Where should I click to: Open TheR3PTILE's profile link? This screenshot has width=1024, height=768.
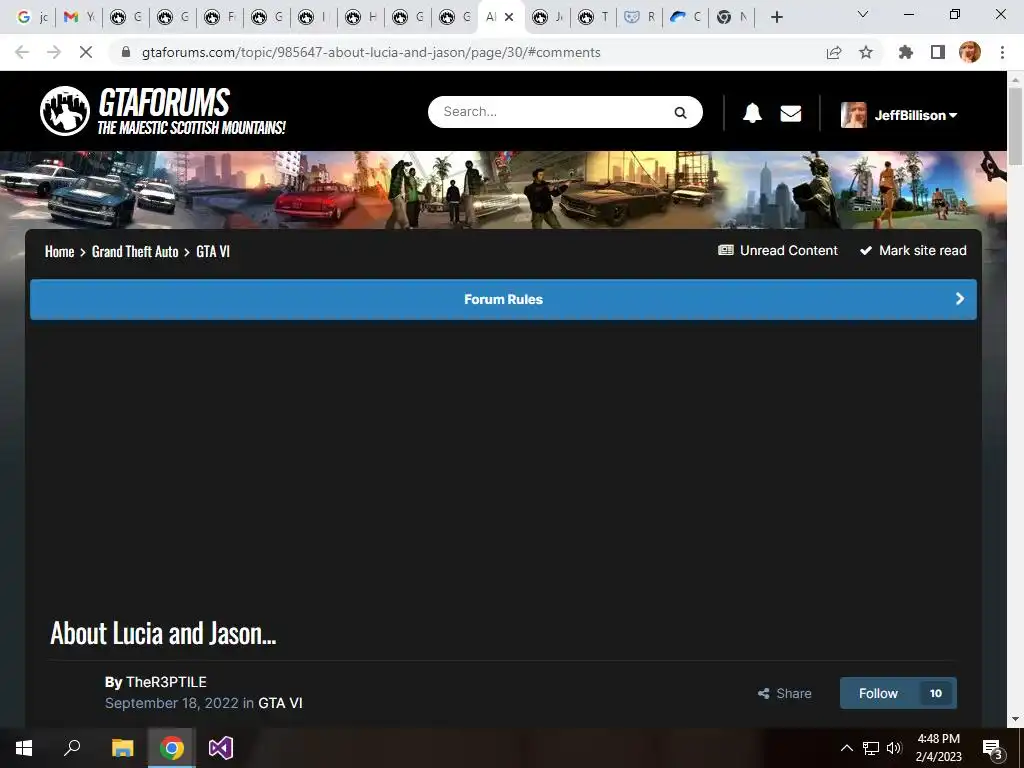[x=166, y=682]
